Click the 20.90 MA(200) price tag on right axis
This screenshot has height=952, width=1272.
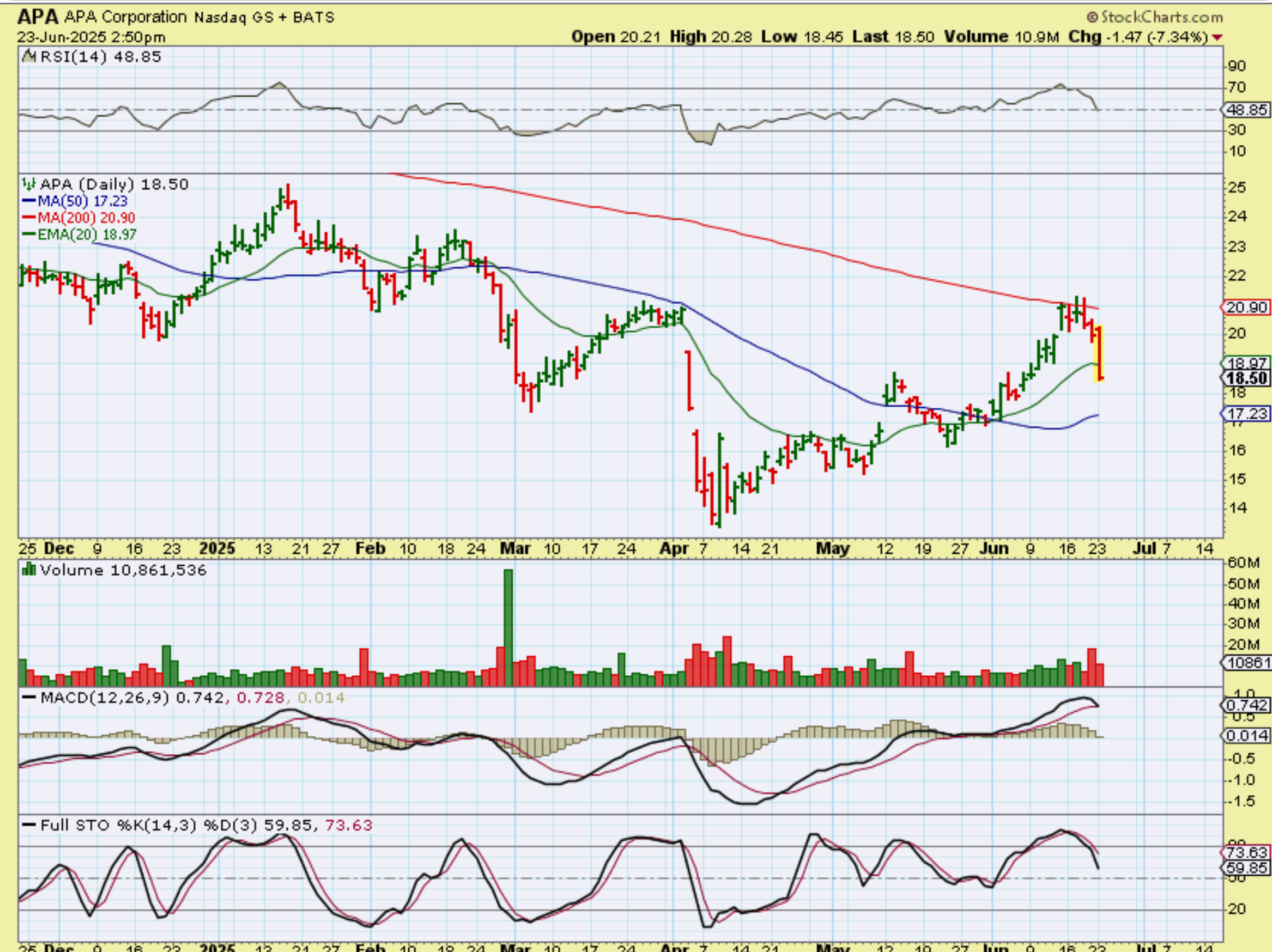(1246, 307)
